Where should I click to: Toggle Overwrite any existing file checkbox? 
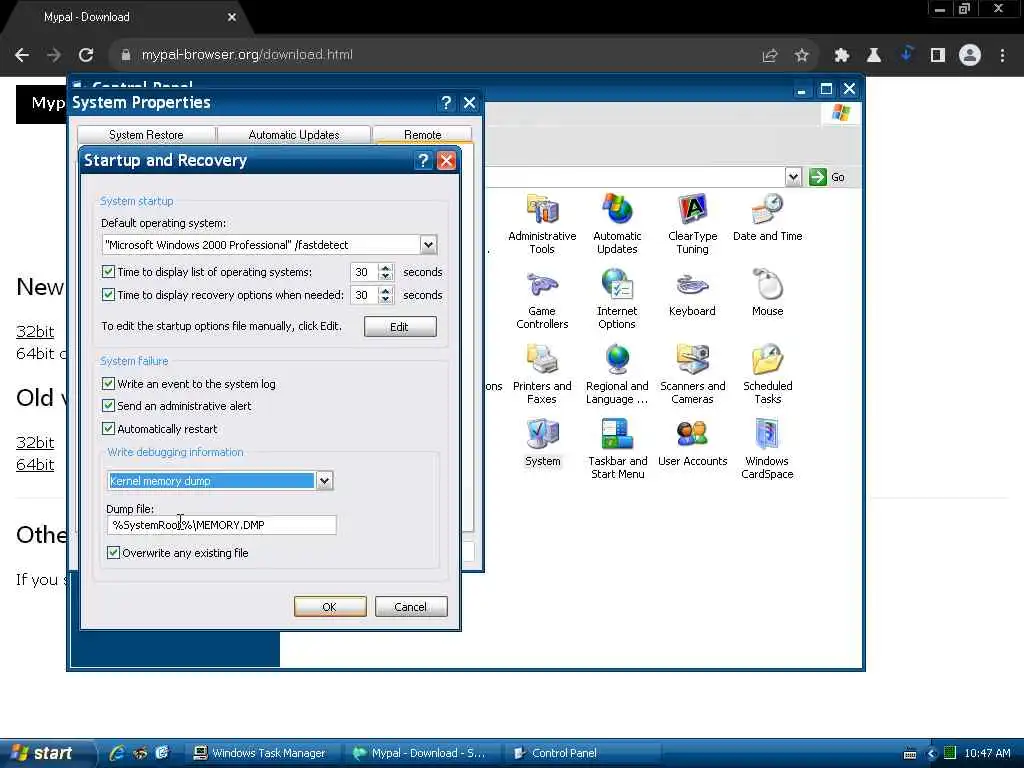point(113,552)
